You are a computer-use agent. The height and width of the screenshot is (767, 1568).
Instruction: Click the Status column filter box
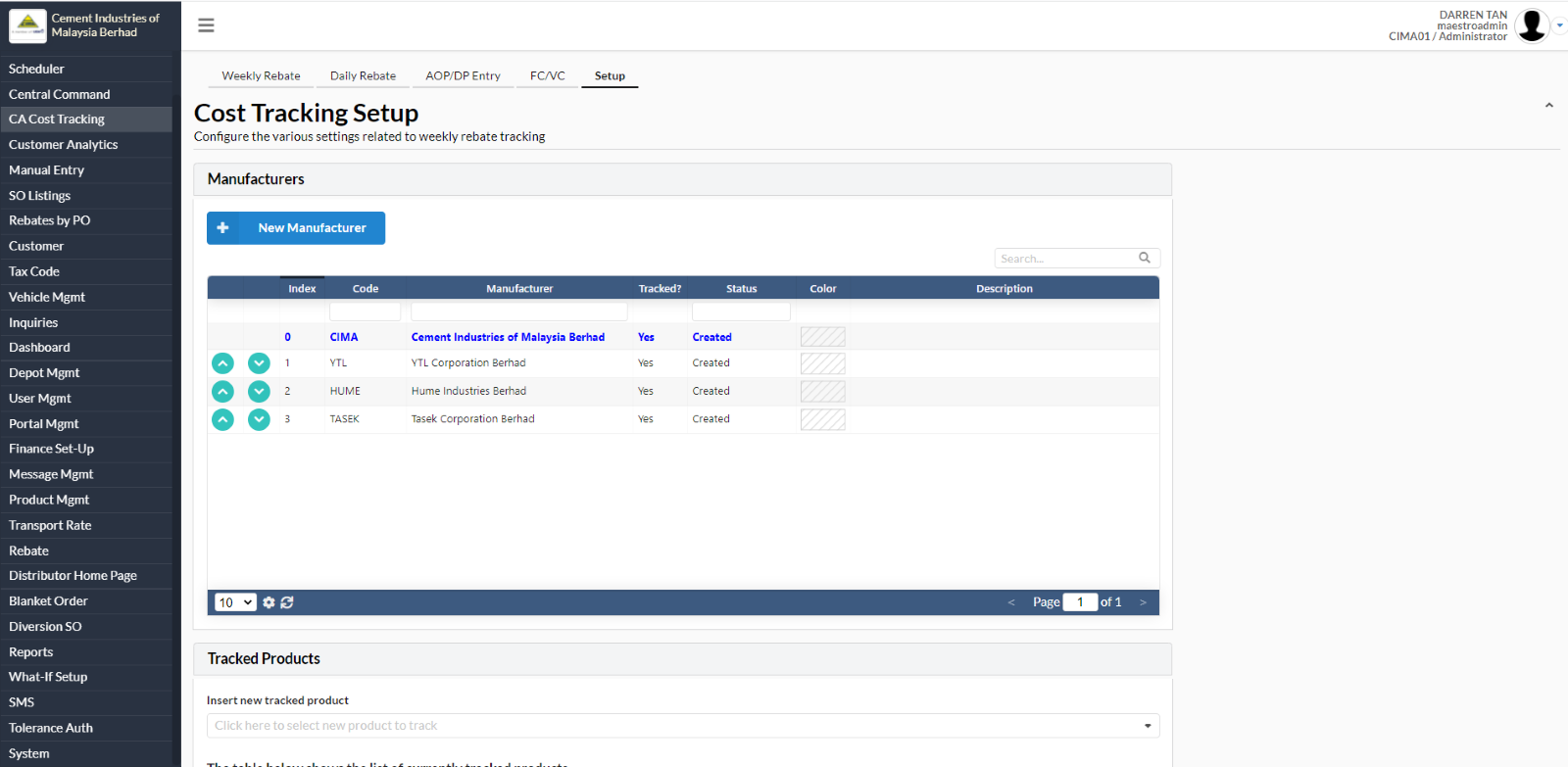[x=741, y=312]
